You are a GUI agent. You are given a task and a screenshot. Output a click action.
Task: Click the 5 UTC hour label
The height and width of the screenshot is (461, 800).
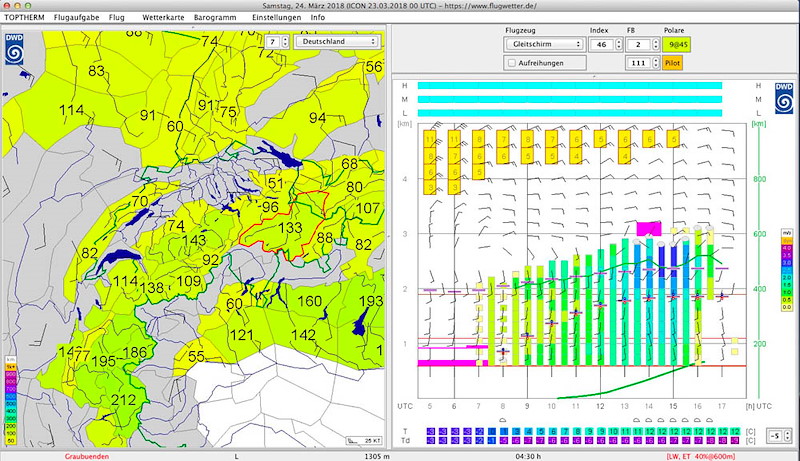pos(430,406)
